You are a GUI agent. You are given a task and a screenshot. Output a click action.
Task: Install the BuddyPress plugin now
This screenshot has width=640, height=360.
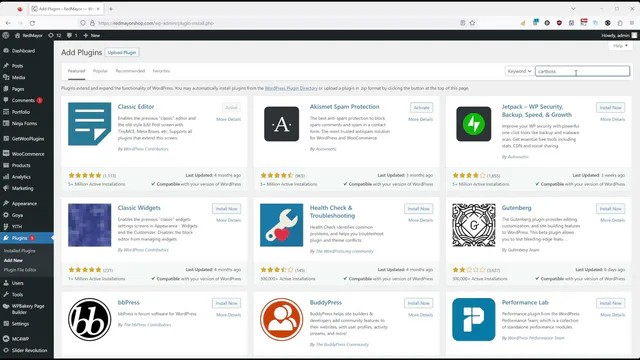418,303
